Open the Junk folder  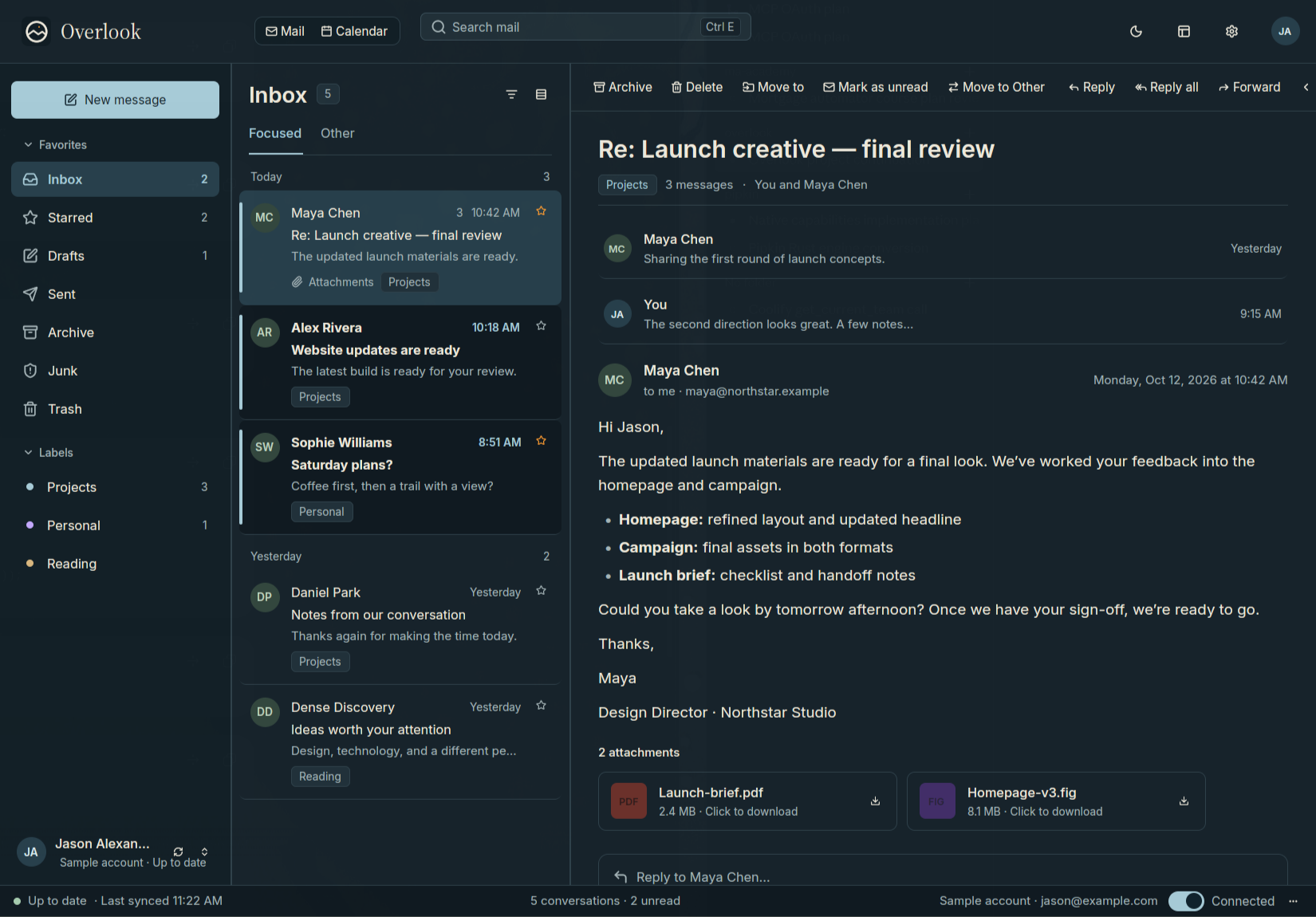pyautogui.click(x=115, y=371)
